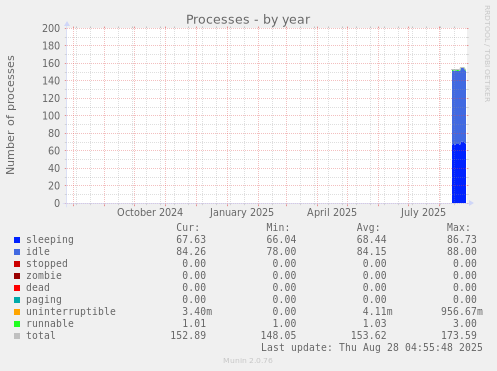
Task: Click the zombie legend color swatch
Action: [17, 276]
